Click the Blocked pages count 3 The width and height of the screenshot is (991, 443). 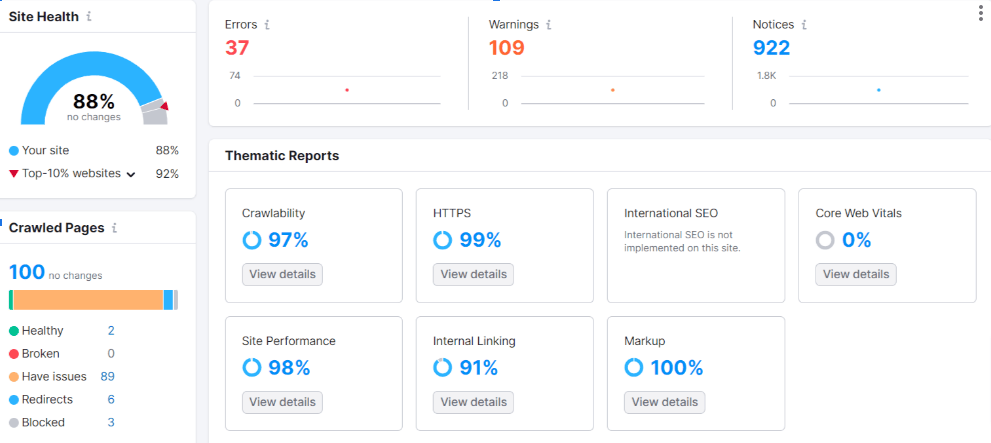point(111,422)
